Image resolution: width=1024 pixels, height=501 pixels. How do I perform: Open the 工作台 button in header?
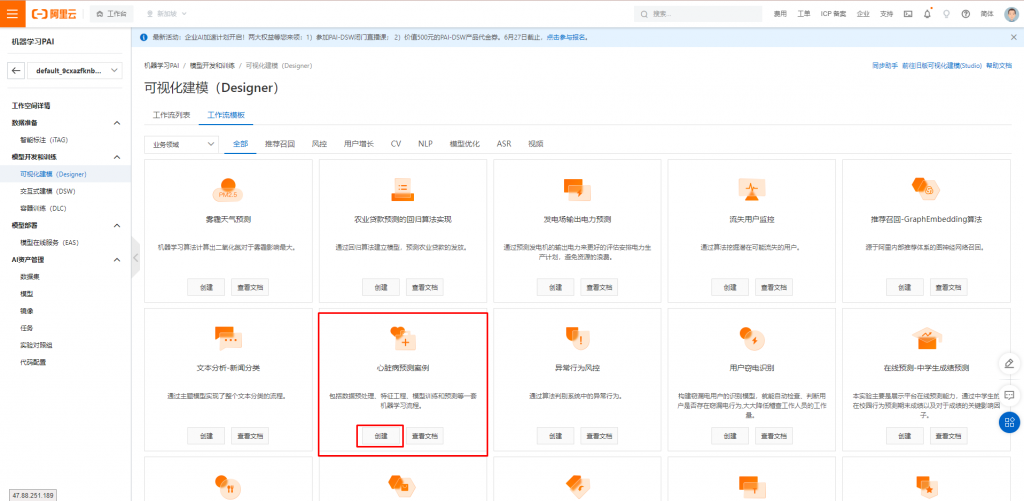(x=112, y=14)
